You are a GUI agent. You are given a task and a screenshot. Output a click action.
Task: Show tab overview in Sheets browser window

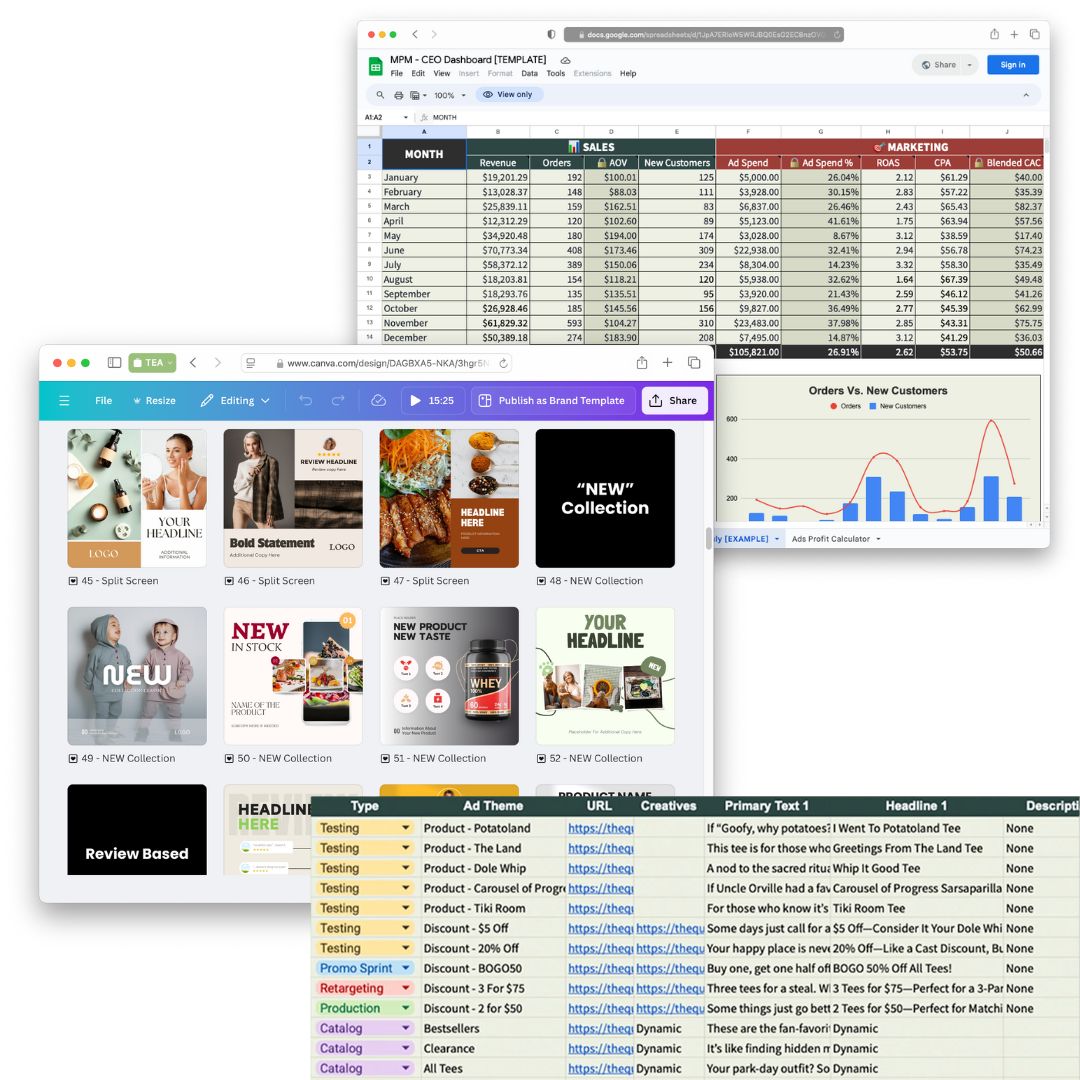point(1035,34)
